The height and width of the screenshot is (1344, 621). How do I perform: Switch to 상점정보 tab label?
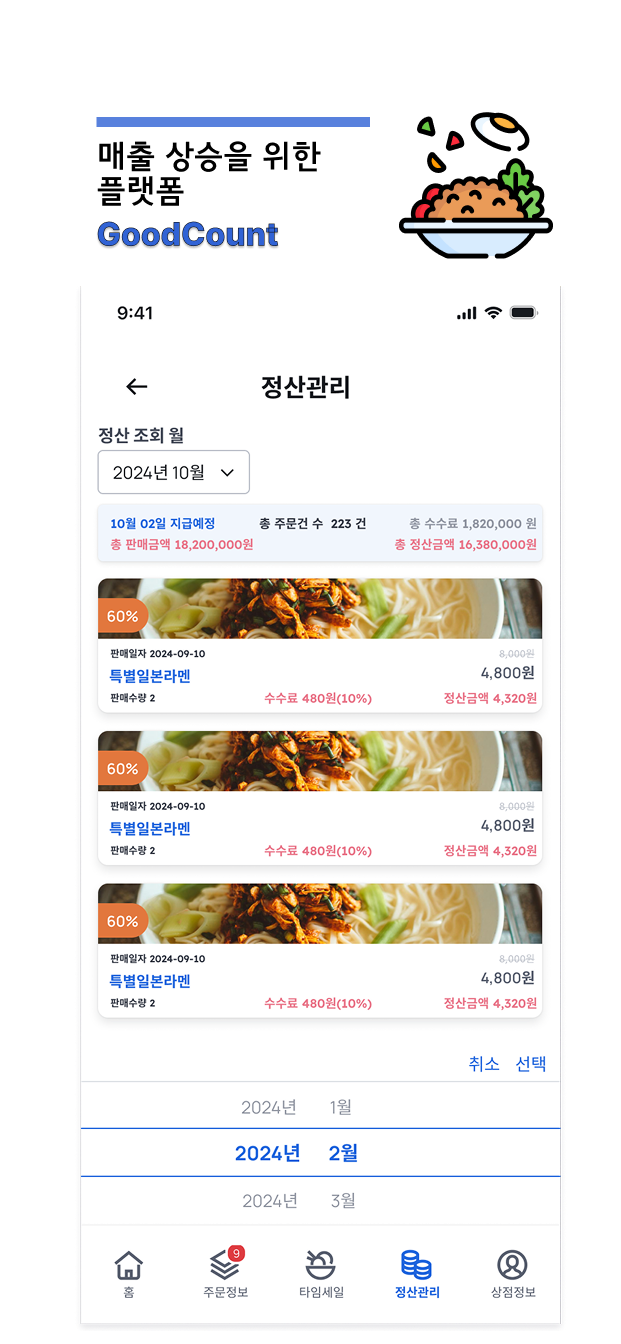point(513,1292)
